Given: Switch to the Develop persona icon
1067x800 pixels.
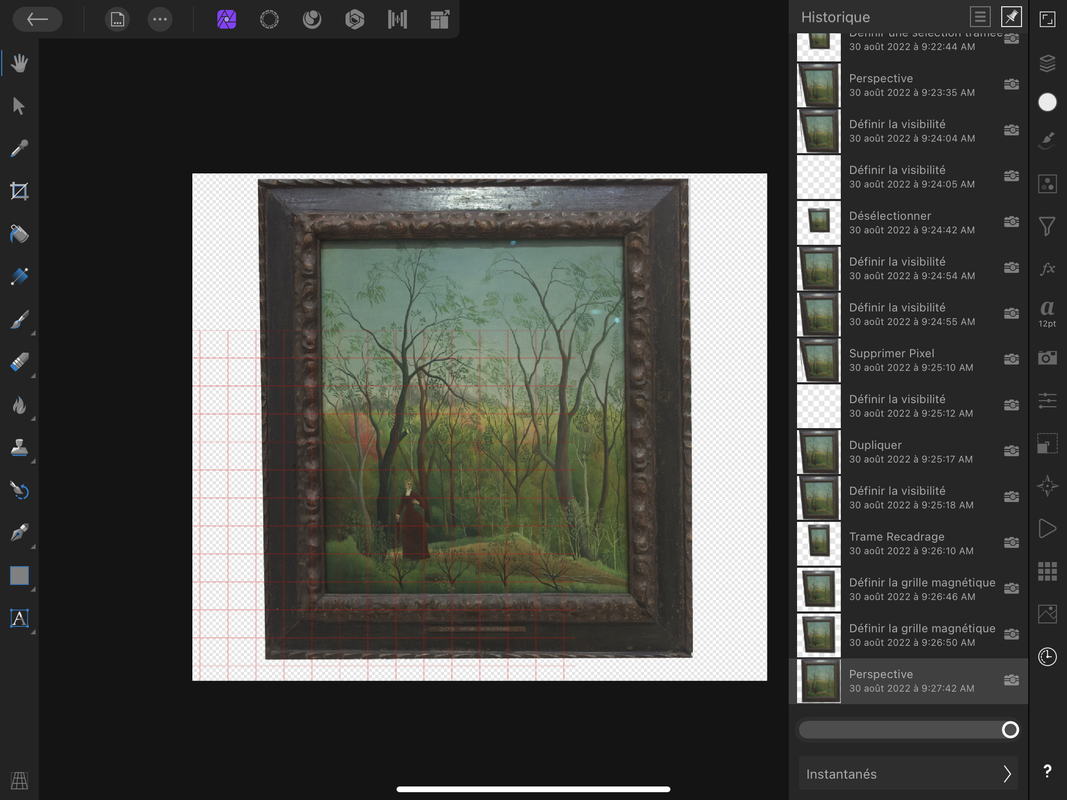Looking at the screenshot, I should (x=355, y=19).
